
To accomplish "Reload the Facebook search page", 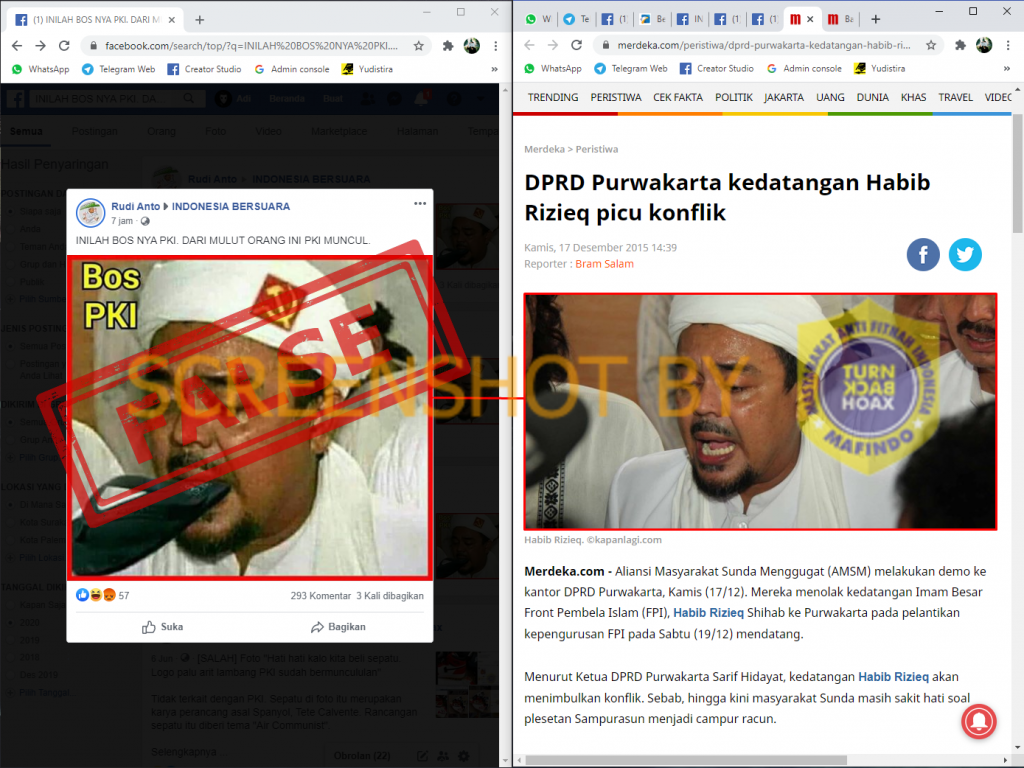I will [65, 46].
